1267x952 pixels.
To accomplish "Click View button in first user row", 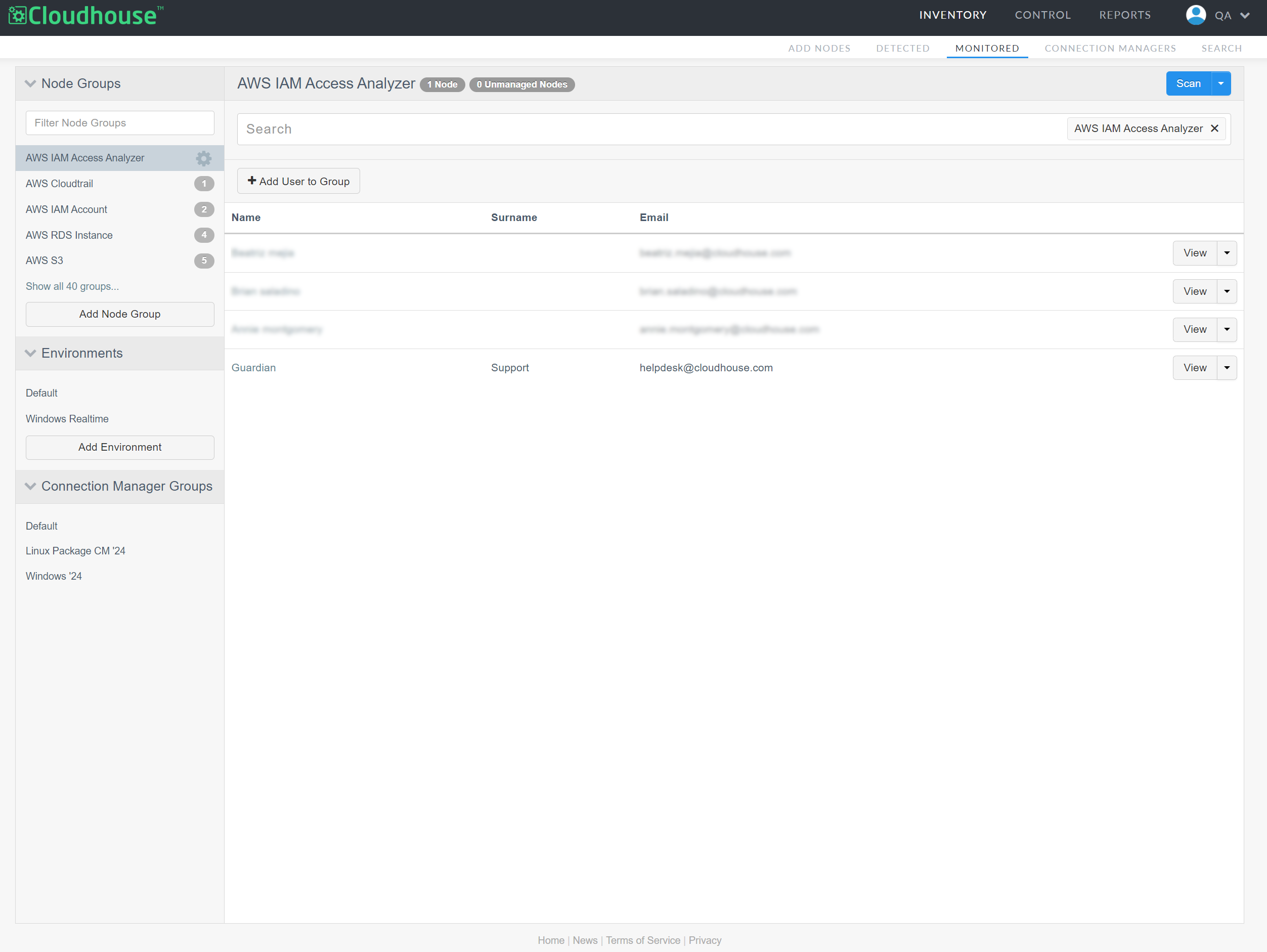I will [x=1195, y=253].
